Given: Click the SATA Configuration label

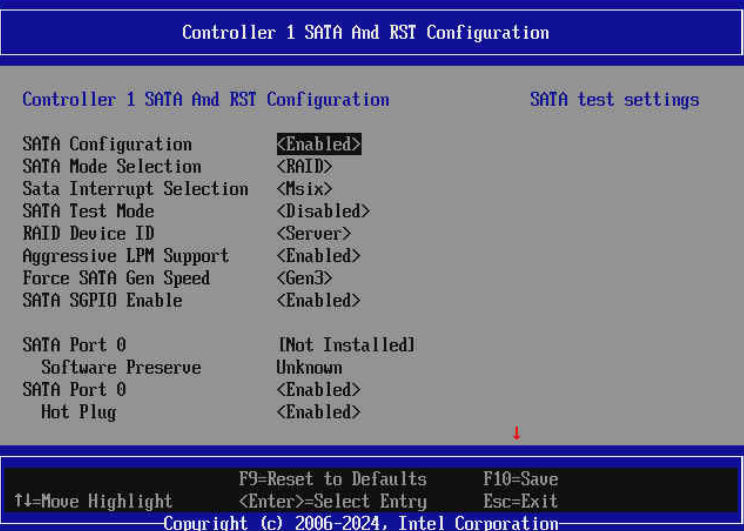Looking at the screenshot, I should point(107,144).
